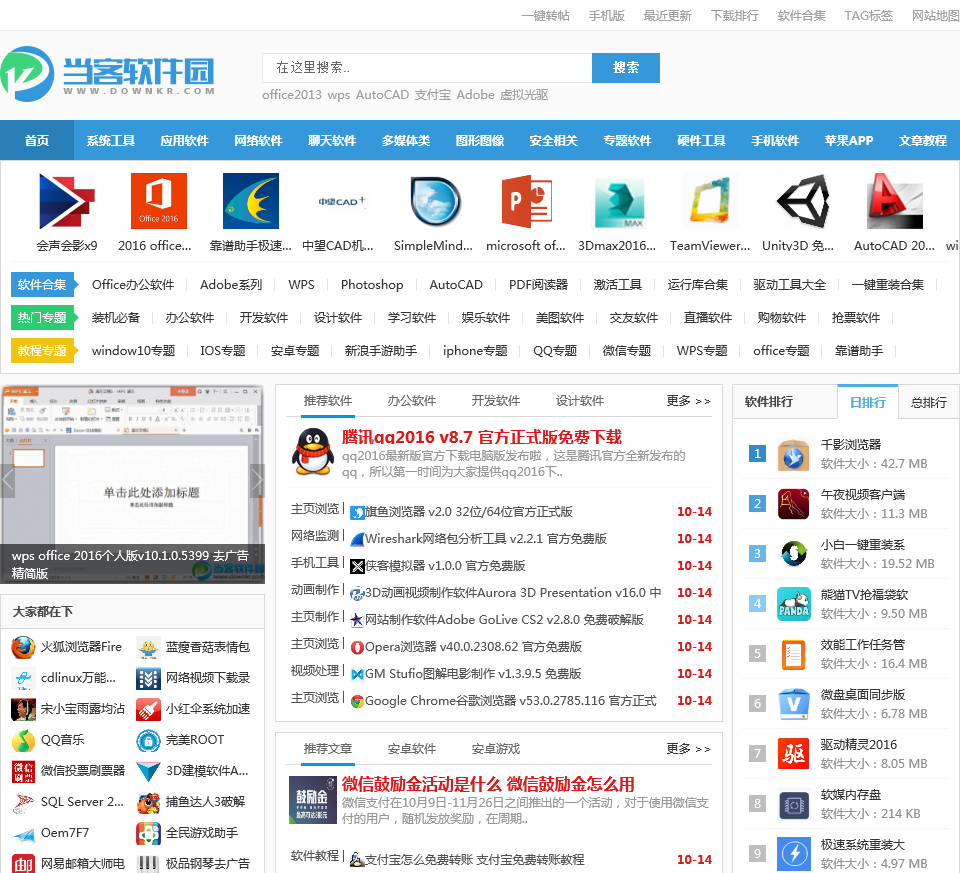960x873 pixels.
Task: Show next slide in the banner carousel
Action: coord(257,481)
